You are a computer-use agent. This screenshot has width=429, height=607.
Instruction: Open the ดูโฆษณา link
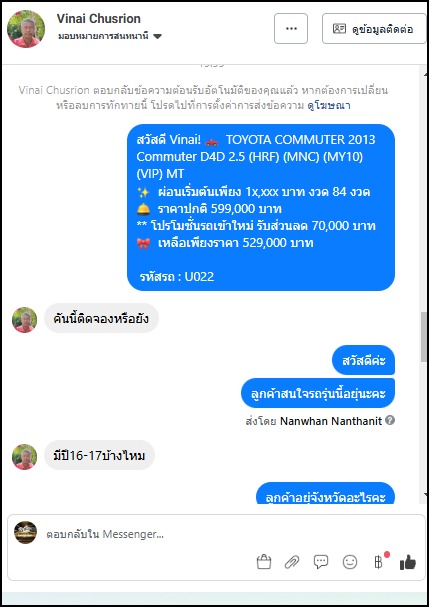[x=329, y=106]
